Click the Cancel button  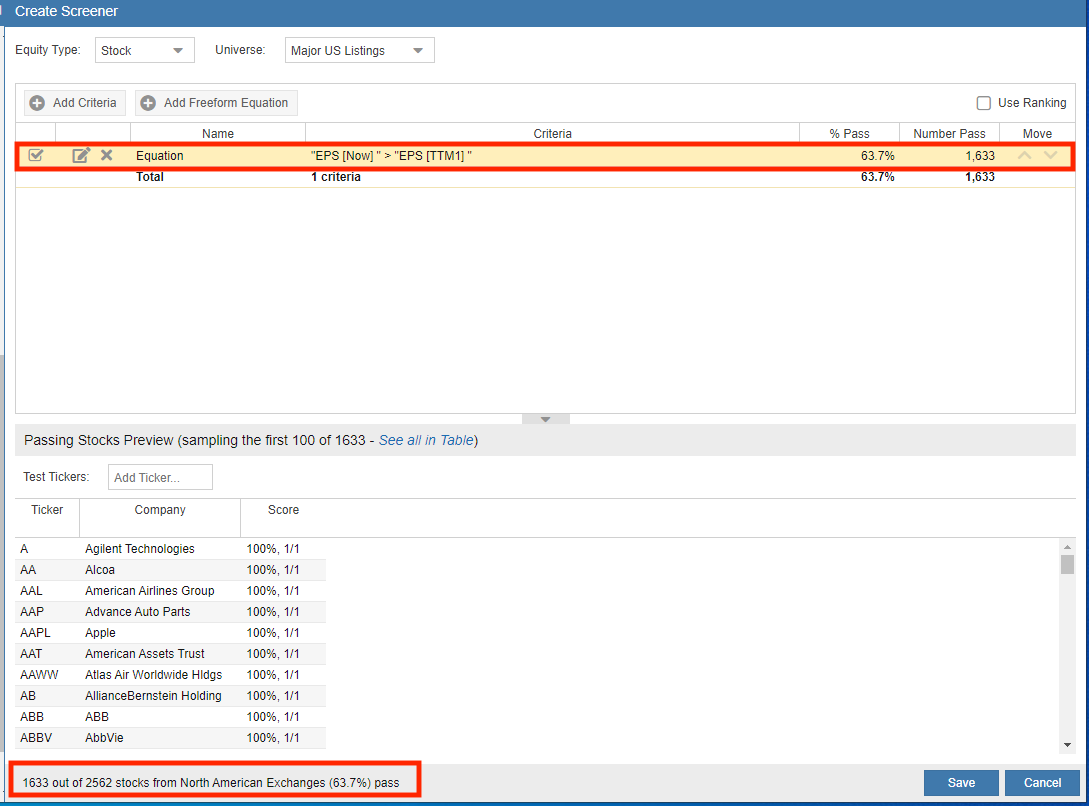1042,783
